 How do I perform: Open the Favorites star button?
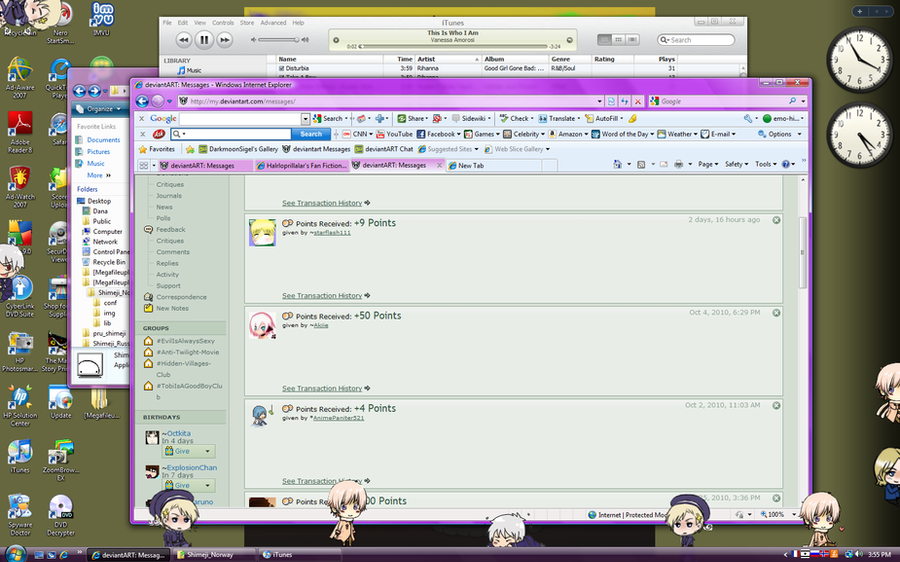157,149
